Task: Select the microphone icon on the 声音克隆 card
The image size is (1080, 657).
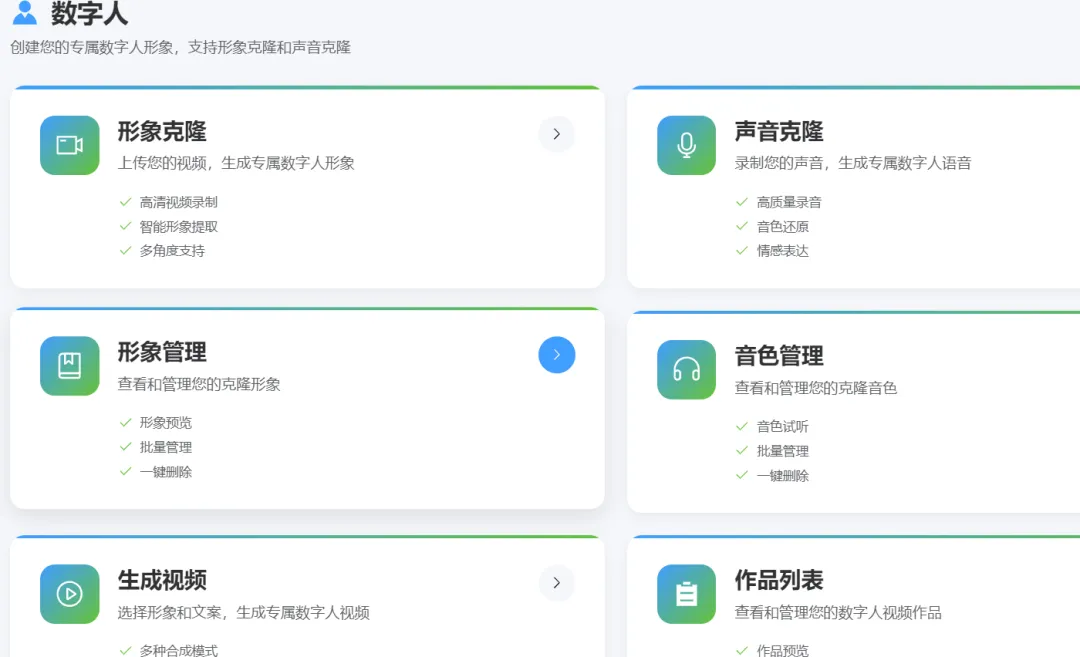Action: 686,145
